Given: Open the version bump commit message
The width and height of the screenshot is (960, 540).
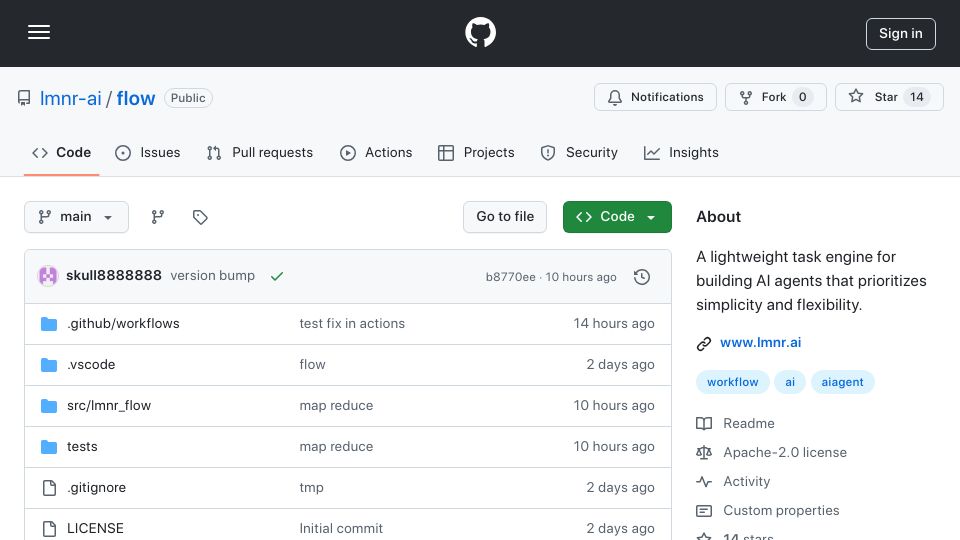Looking at the screenshot, I should pyautogui.click(x=212, y=276).
